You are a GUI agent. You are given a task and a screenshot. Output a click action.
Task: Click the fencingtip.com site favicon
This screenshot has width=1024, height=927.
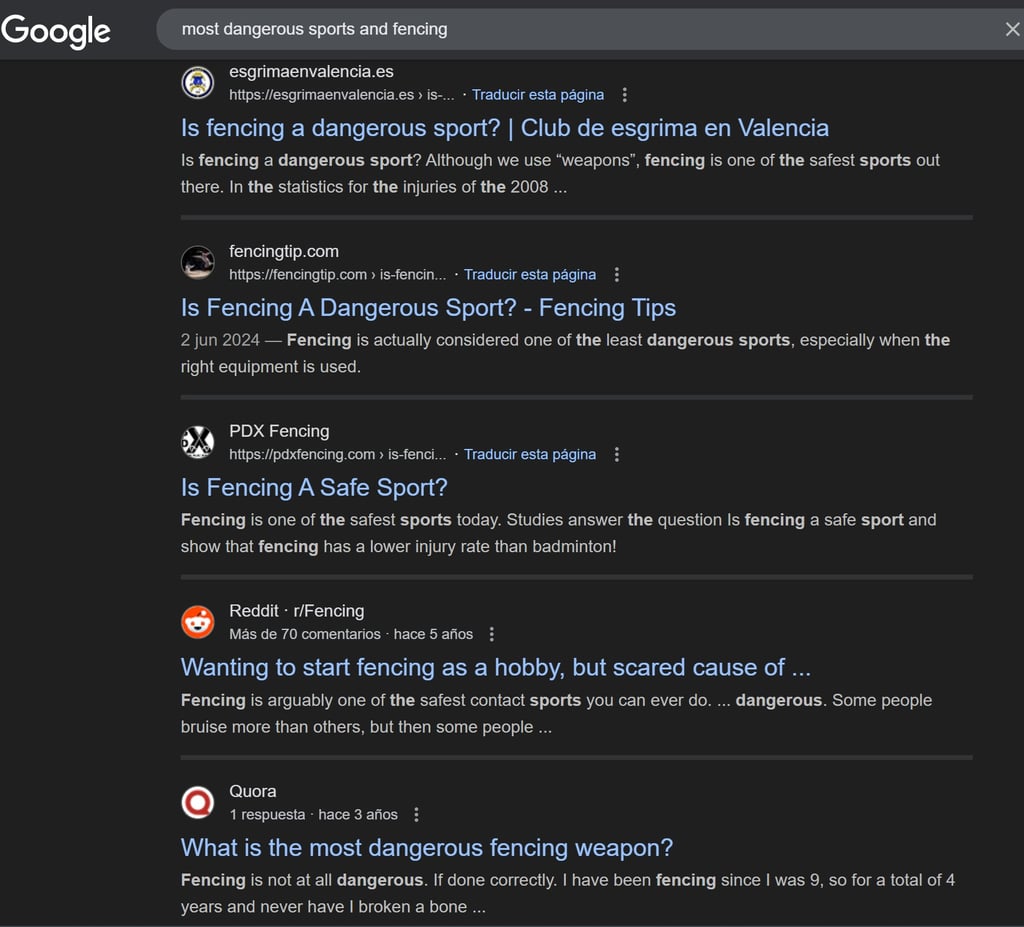click(x=197, y=263)
